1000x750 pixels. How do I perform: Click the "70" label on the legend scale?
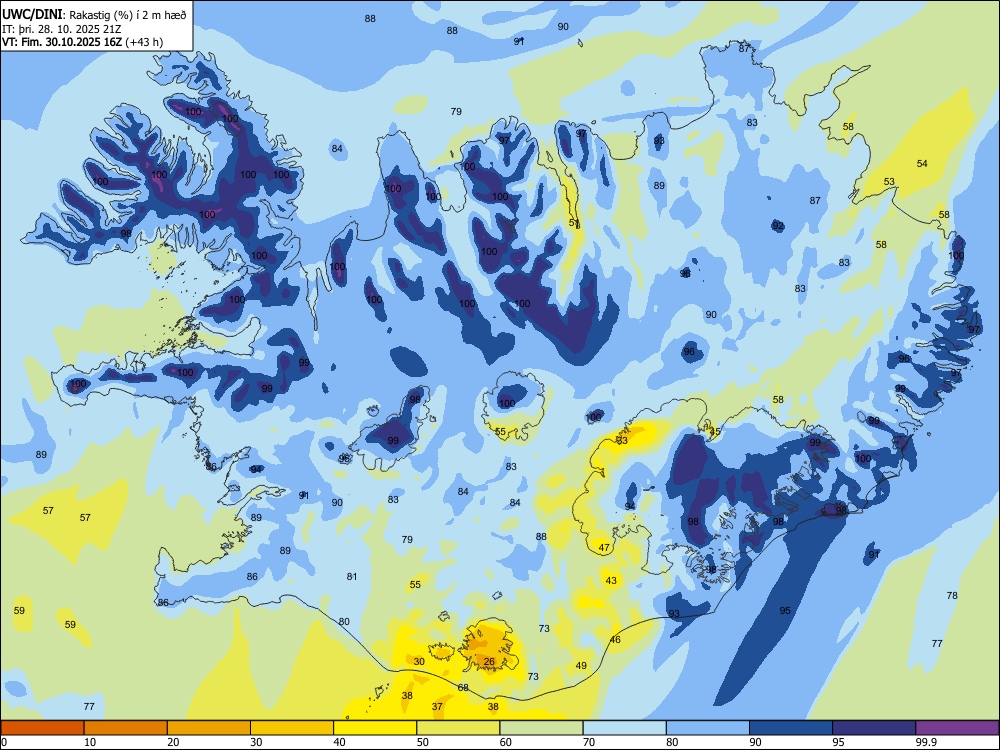click(x=589, y=742)
